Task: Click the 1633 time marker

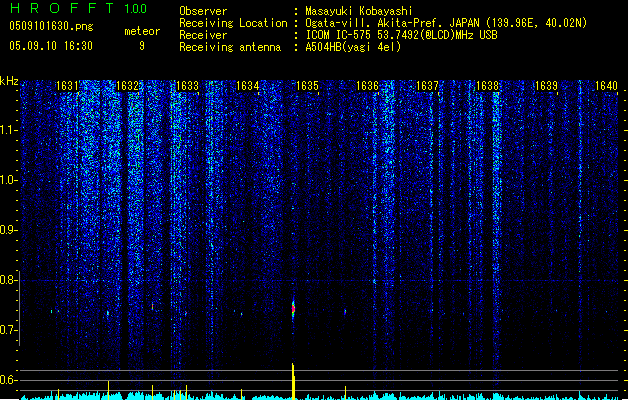Action: click(187, 86)
